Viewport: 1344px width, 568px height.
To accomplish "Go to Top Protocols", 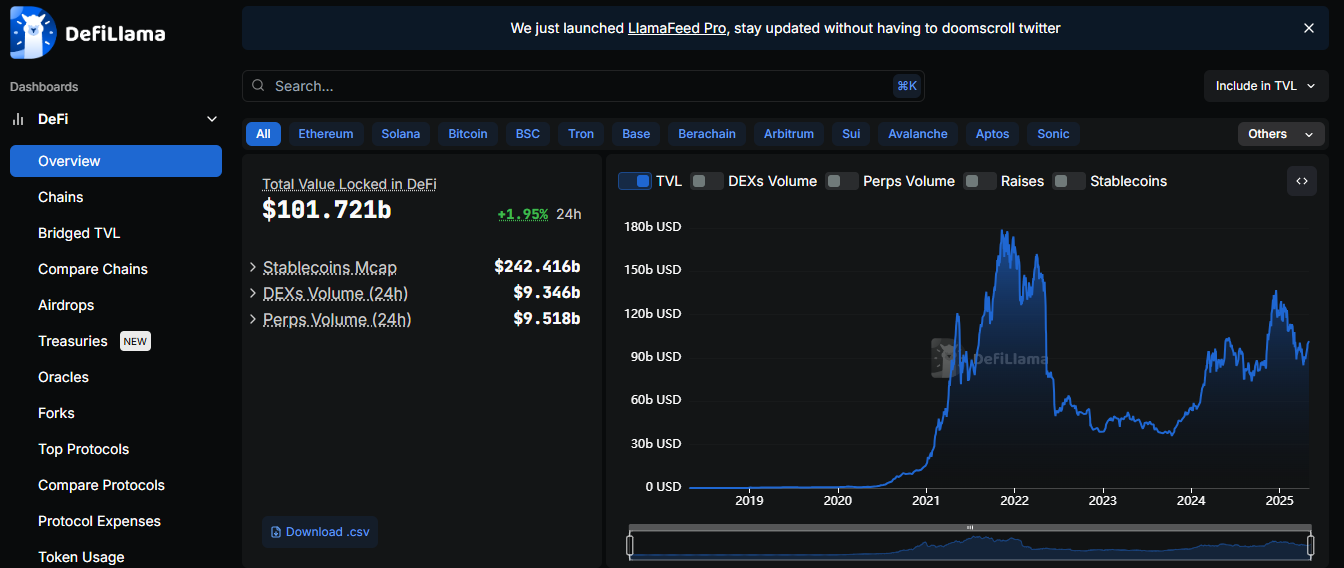I will tap(83, 449).
